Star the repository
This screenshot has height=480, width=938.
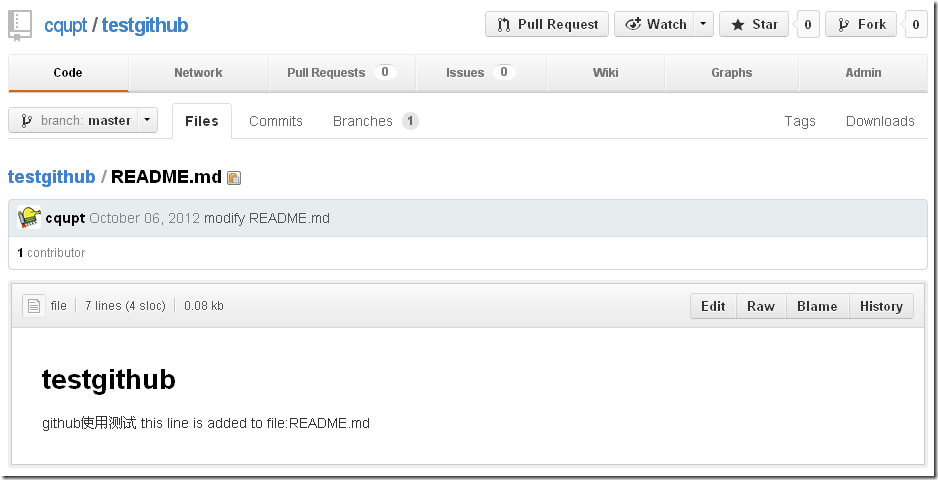[x=754, y=25]
